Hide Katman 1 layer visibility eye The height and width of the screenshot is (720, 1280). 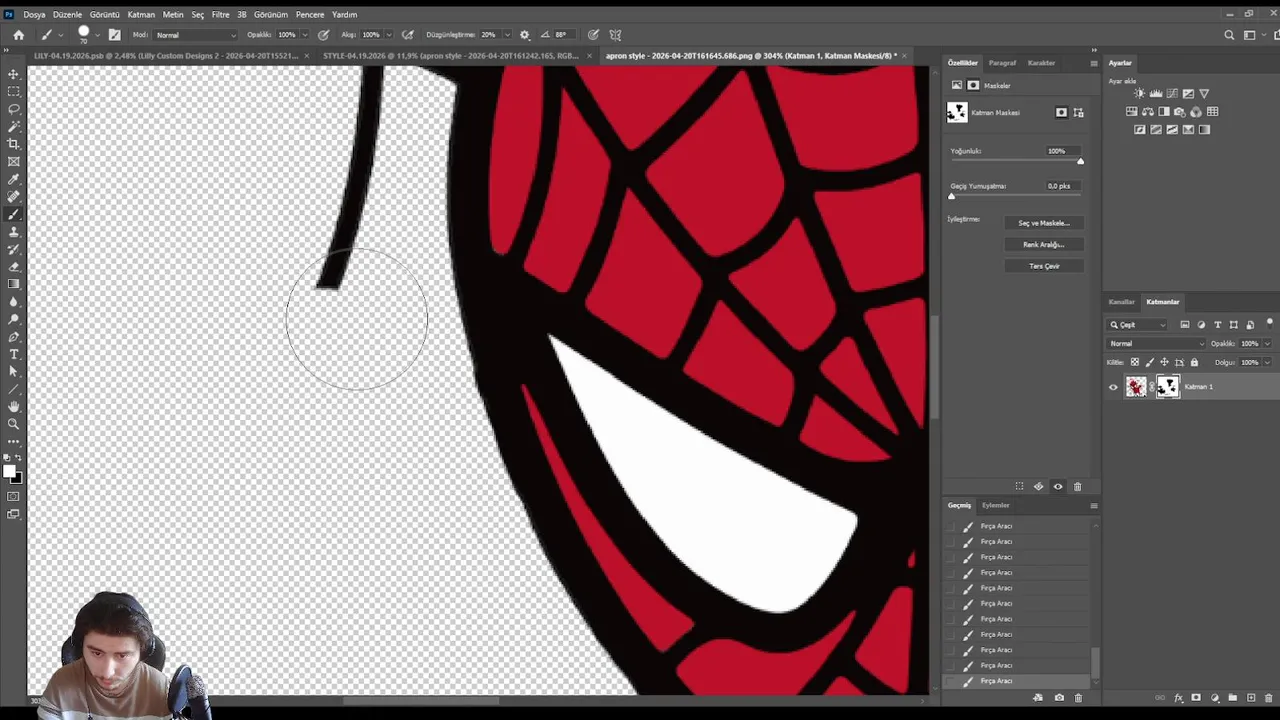1113,387
